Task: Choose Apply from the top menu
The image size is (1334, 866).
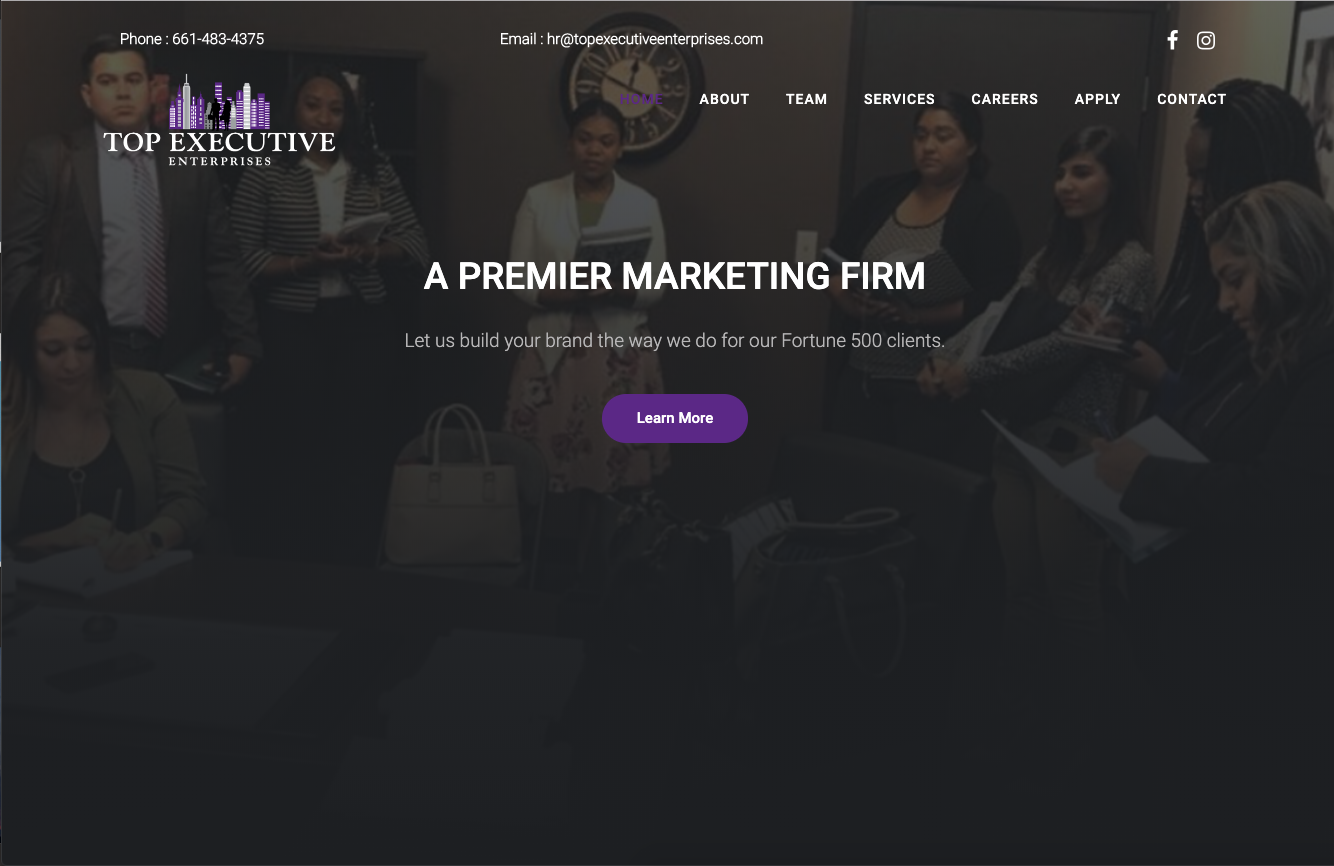Action: pos(1097,99)
